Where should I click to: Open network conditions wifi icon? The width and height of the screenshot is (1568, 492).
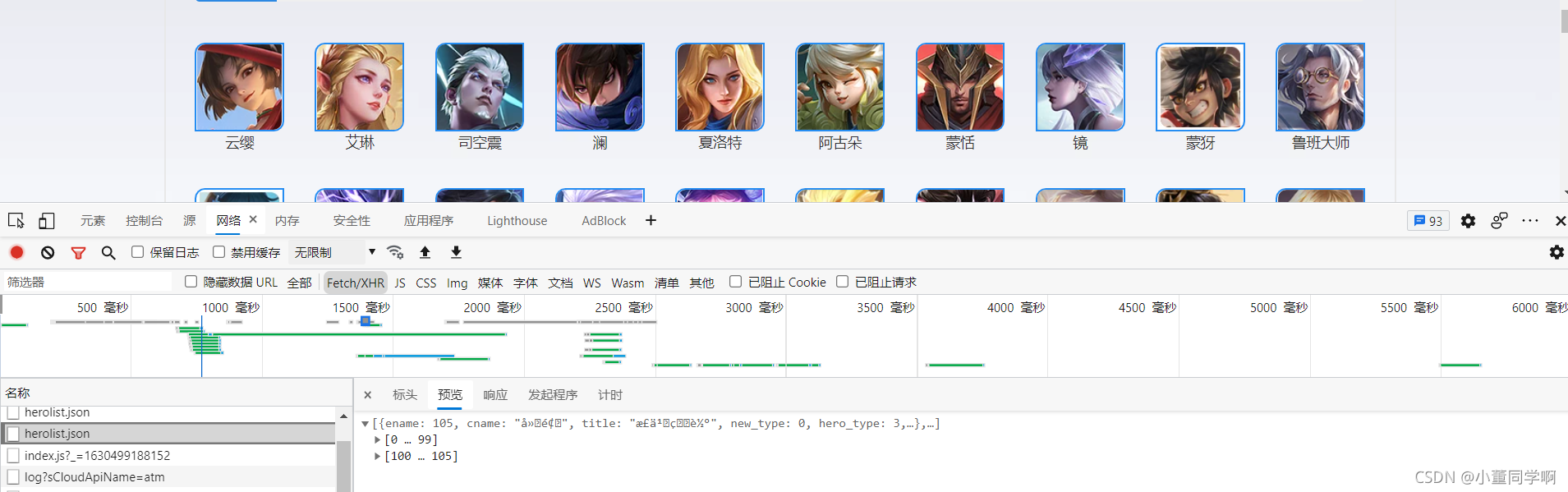[395, 252]
